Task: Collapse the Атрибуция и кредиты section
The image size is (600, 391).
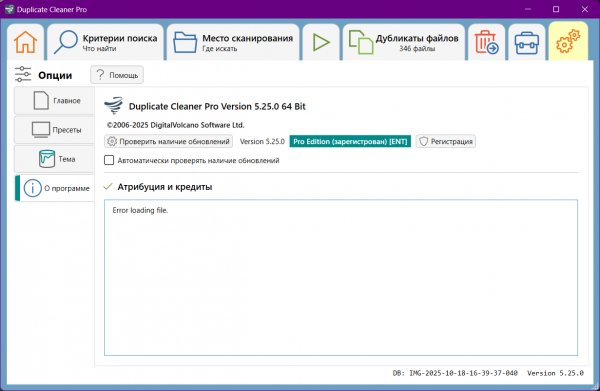Action: click(x=108, y=187)
